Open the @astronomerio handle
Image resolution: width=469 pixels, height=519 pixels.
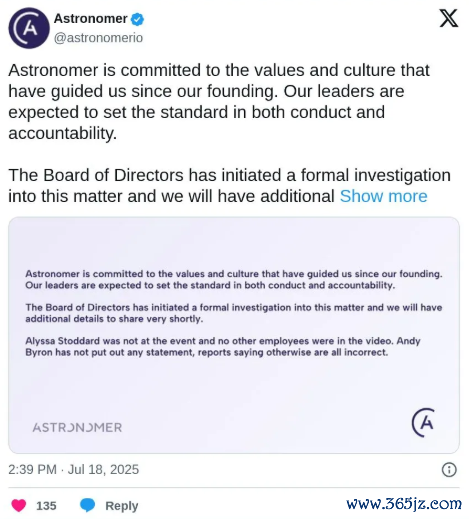98,38
